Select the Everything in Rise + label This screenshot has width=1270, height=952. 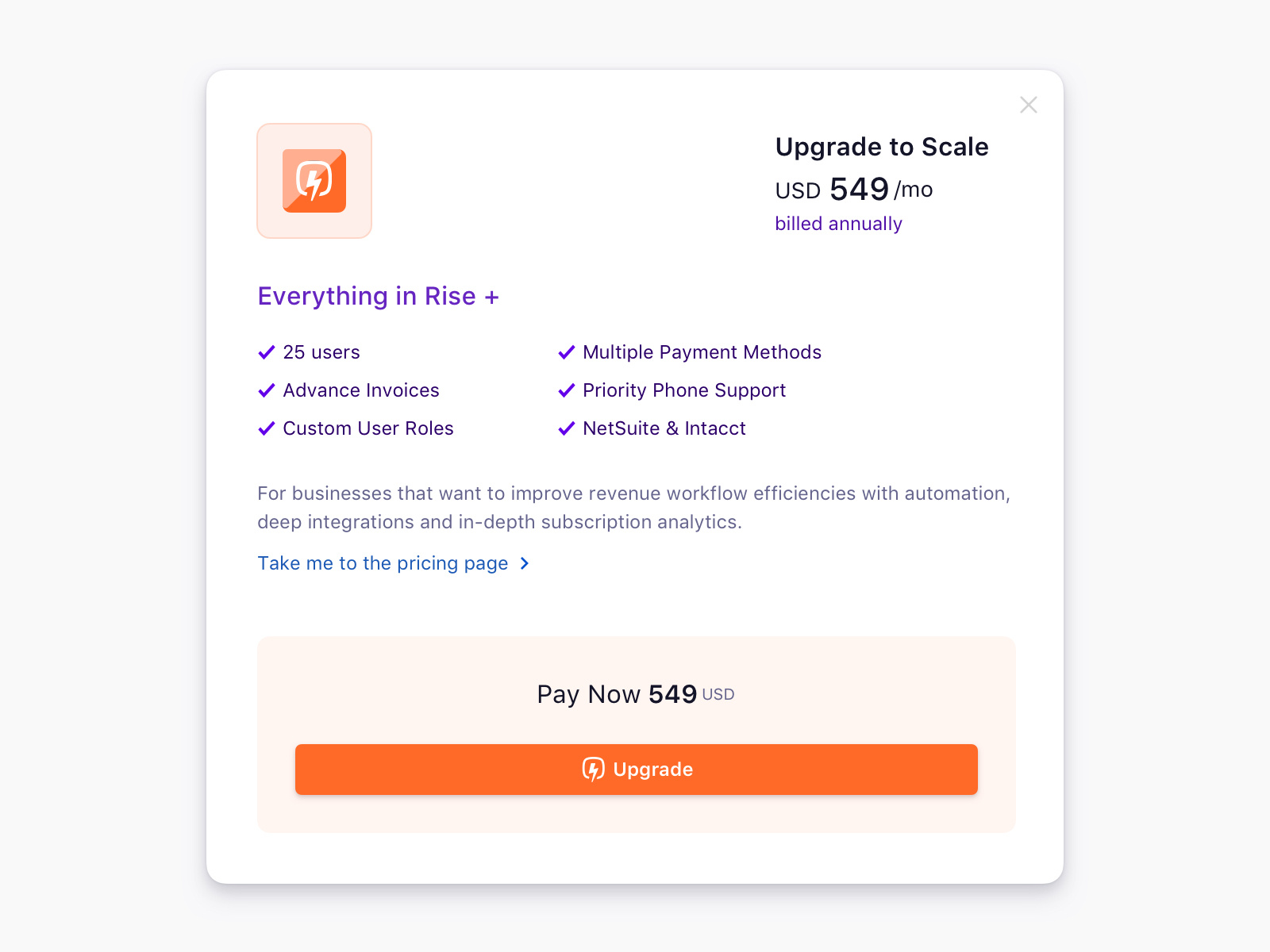click(379, 295)
